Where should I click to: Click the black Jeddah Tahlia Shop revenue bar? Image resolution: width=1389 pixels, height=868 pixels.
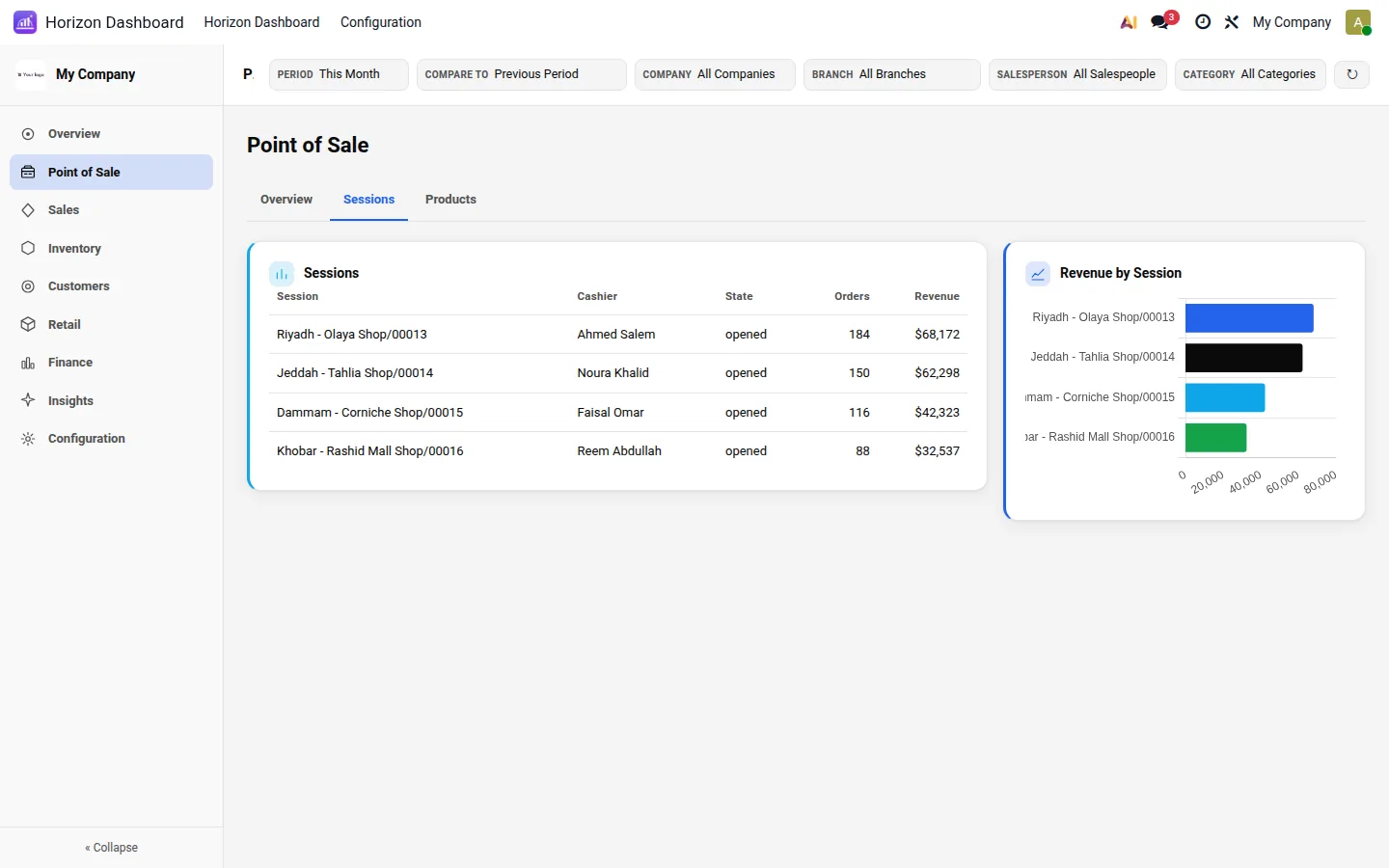pos(1244,358)
